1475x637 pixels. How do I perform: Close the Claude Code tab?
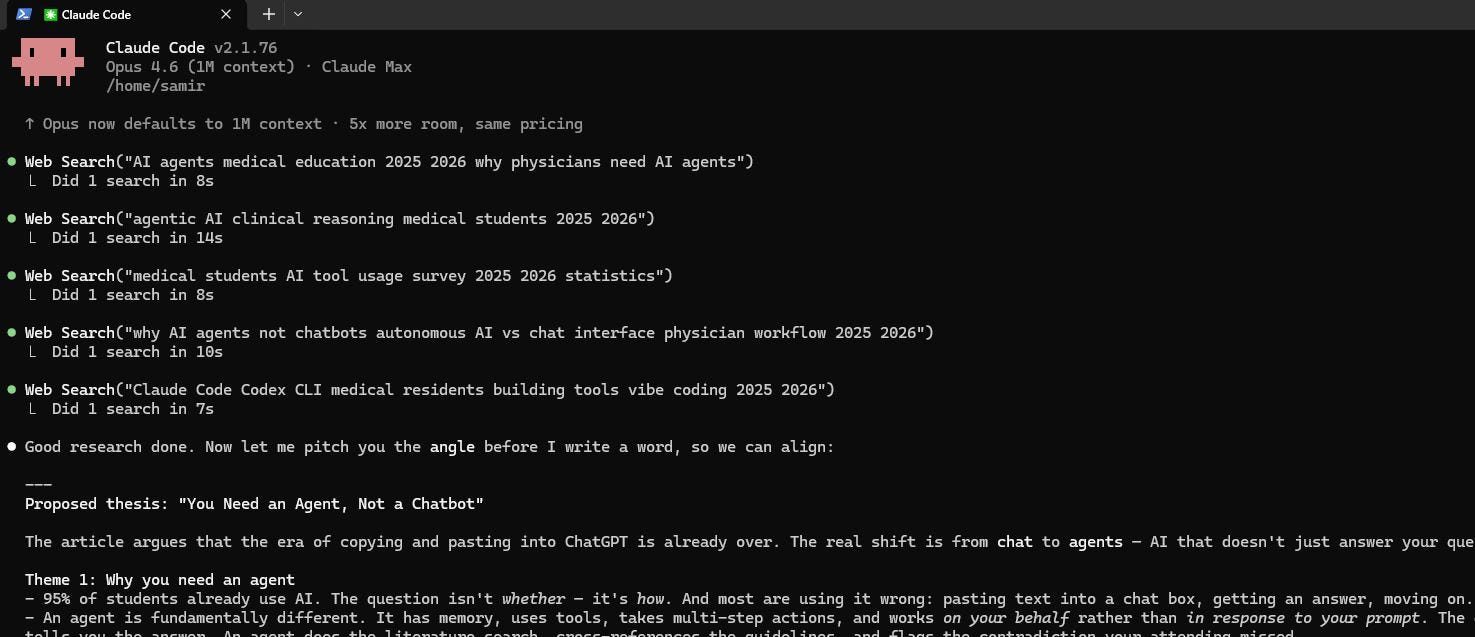pos(226,14)
